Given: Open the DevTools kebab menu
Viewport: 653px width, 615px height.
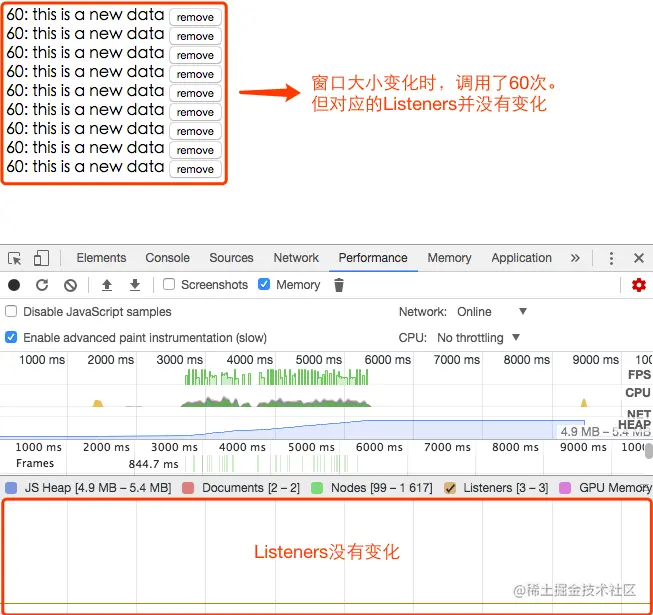Looking at the screenshot, I should click(611, 259).
